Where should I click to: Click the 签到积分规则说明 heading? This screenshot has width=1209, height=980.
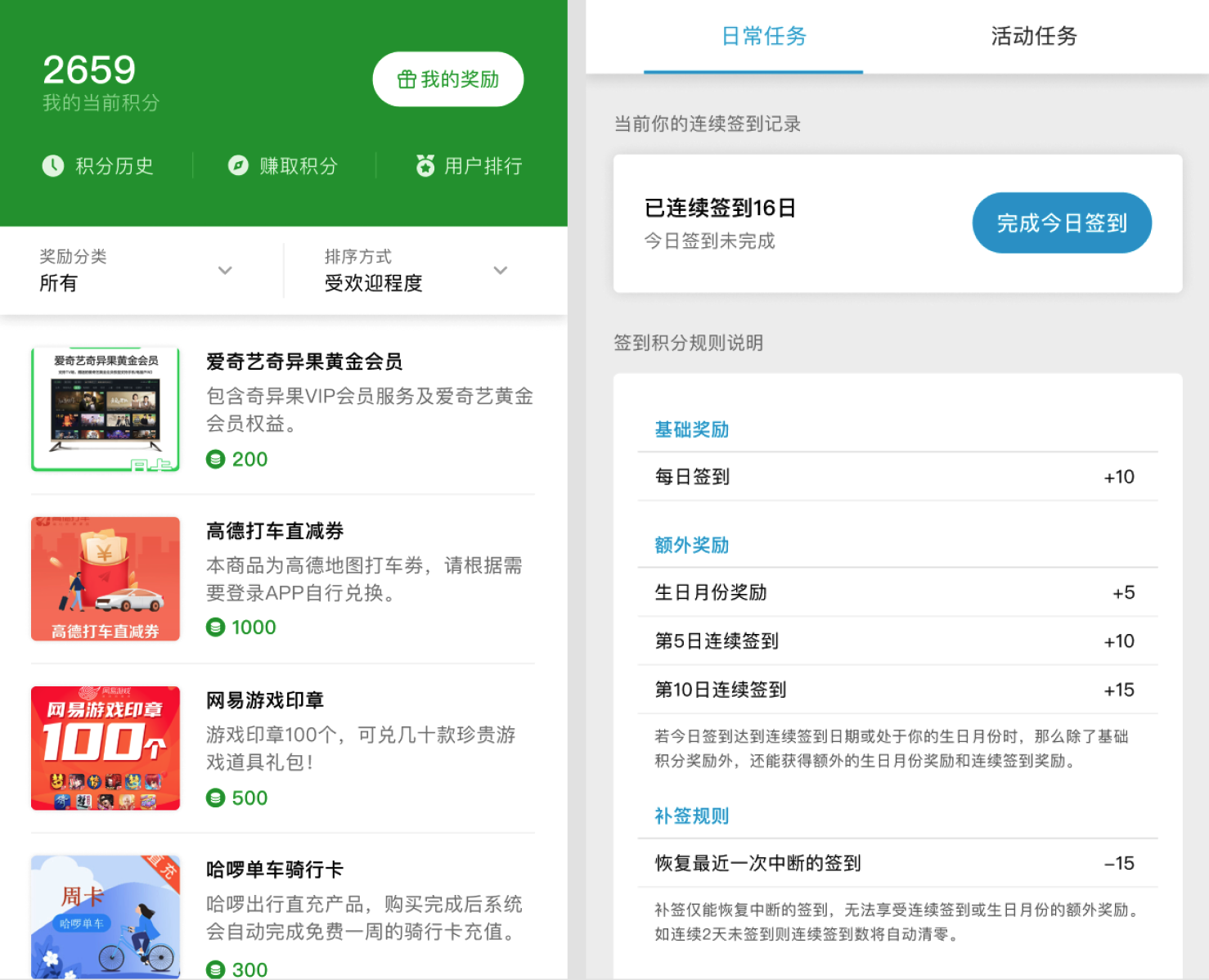click(689, 343)
